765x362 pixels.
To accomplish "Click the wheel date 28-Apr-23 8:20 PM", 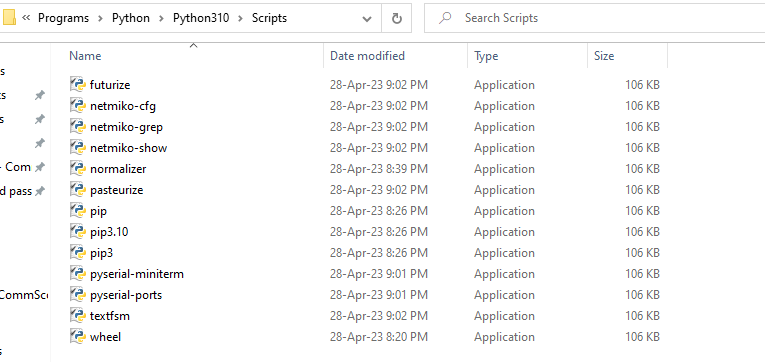I will pos(379,337).
